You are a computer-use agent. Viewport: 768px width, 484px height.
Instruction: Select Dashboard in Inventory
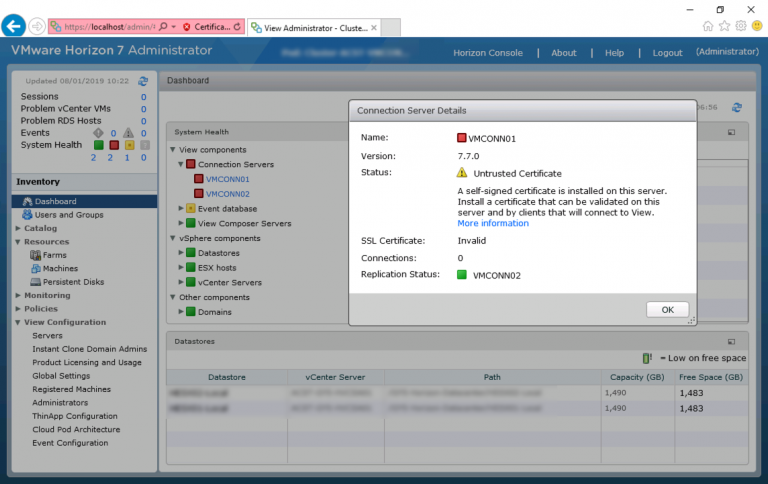(x=84, y=201)
